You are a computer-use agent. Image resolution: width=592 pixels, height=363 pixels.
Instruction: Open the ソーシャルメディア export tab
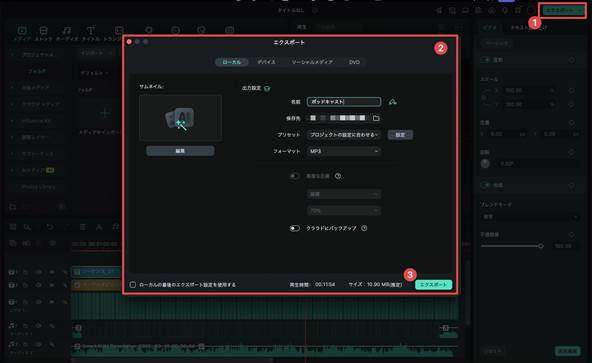tap(312, 62)
